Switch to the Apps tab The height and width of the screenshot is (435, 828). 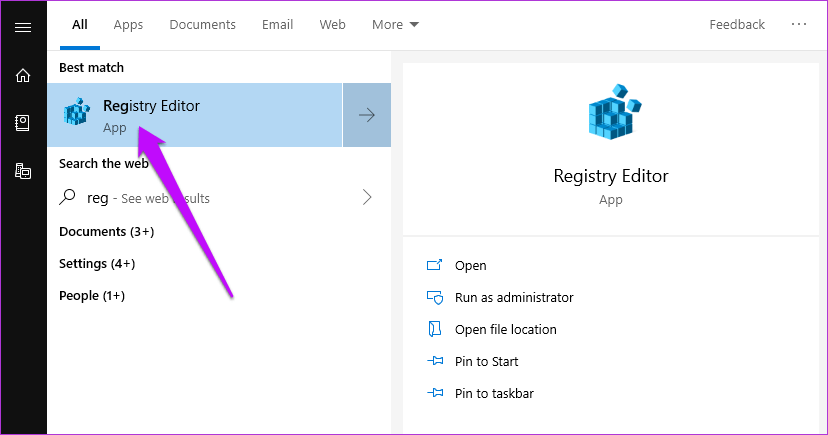(x=128, y=25)
